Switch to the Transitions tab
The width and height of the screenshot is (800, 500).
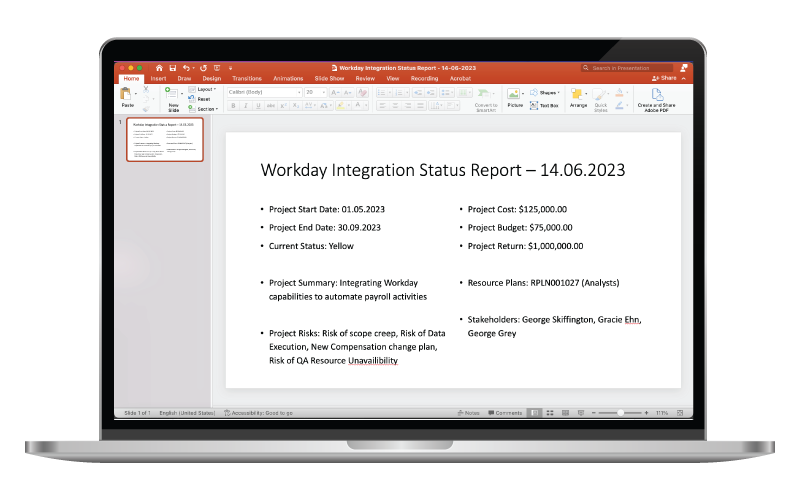[246, 78]
